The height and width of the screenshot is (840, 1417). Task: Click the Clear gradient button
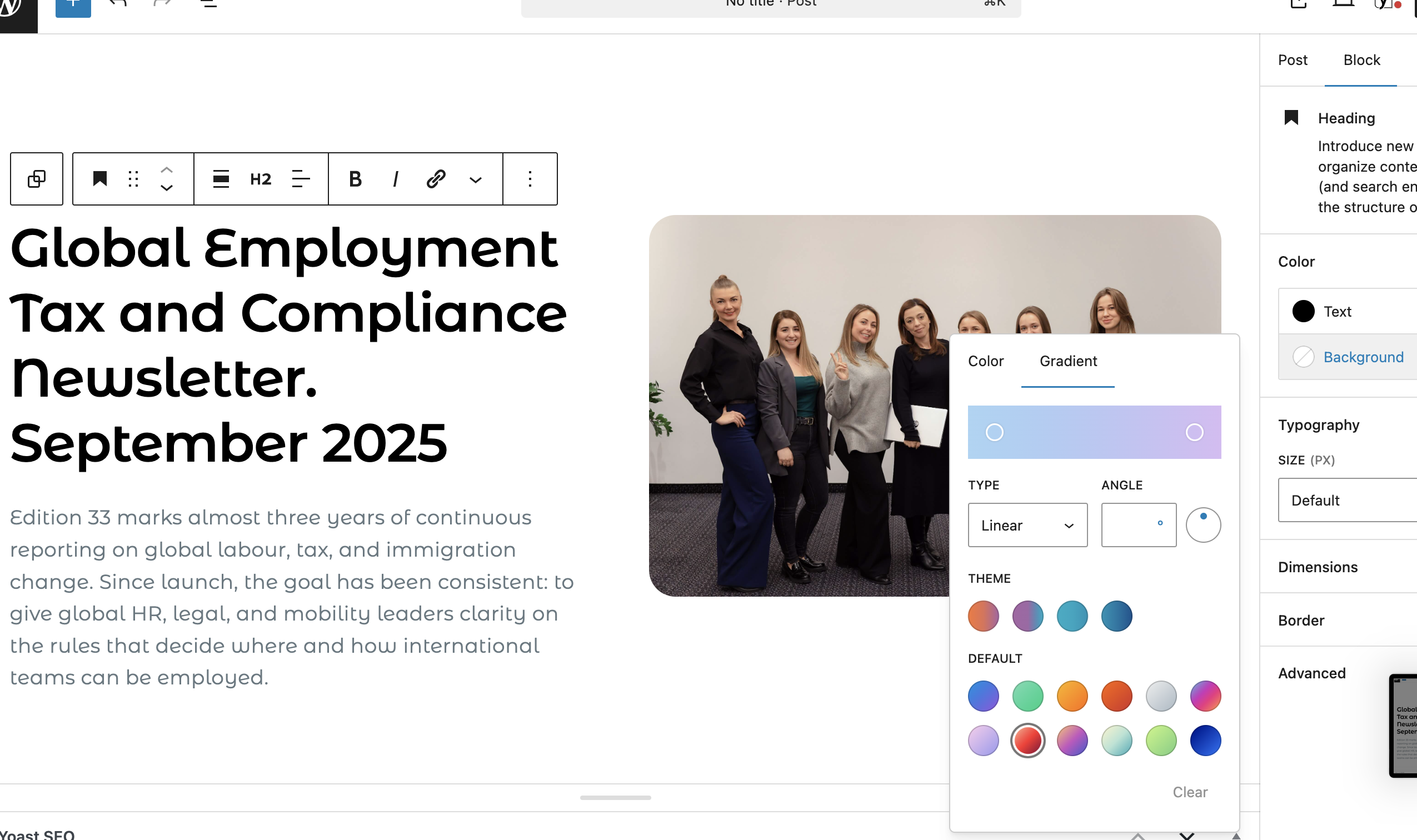1189,792
